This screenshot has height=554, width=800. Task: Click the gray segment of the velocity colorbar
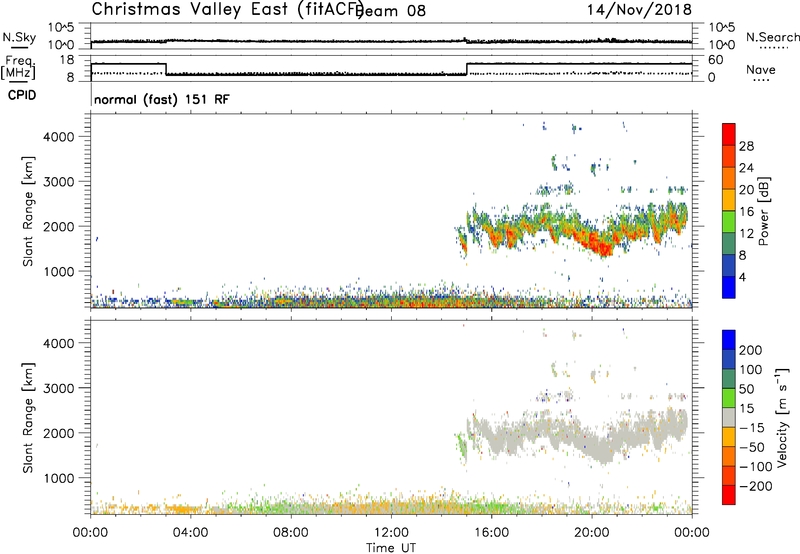tap(729, 417)
